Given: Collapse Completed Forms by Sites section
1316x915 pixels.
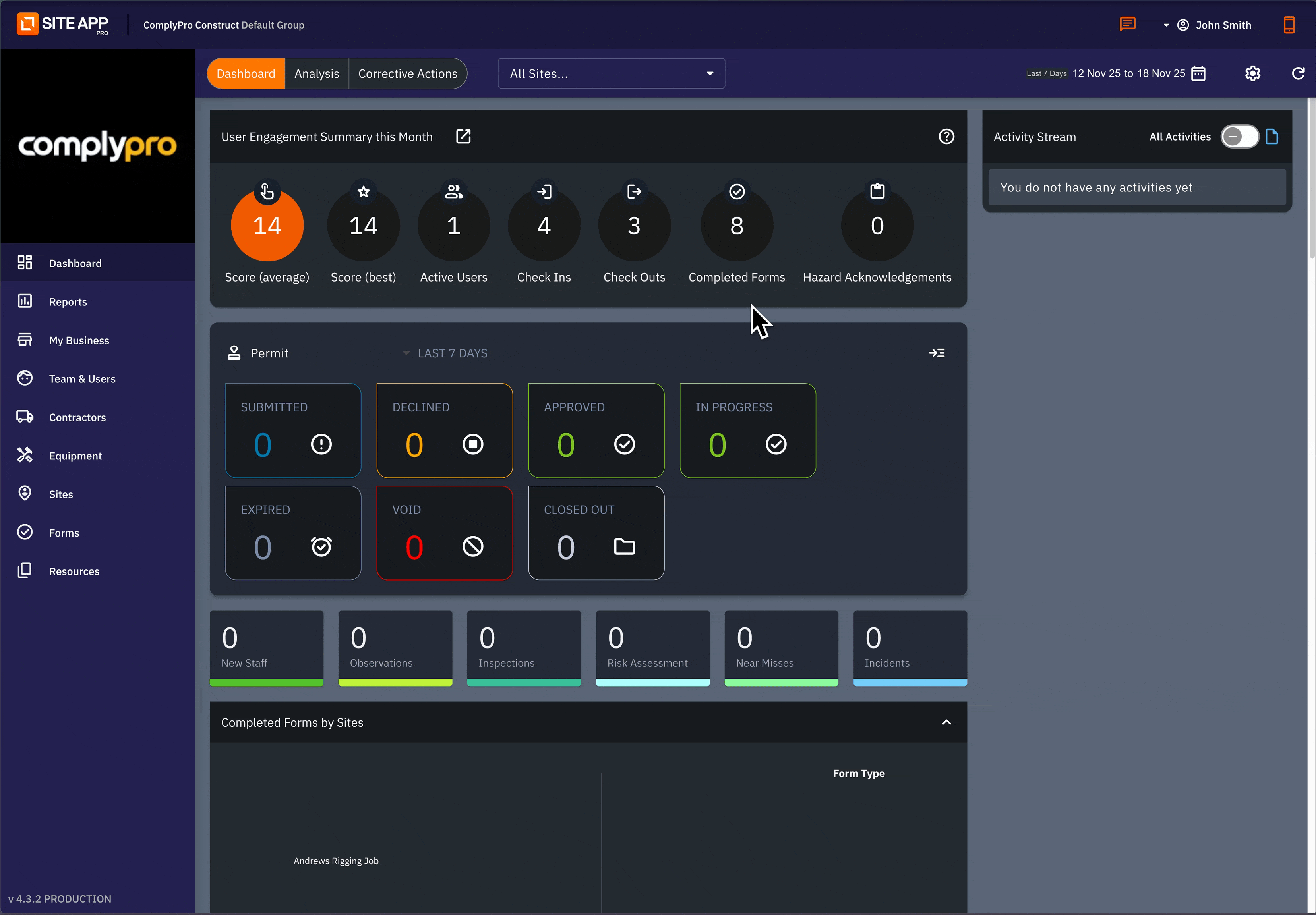Looking at the screenshot, I should click(x=946, y=722).
